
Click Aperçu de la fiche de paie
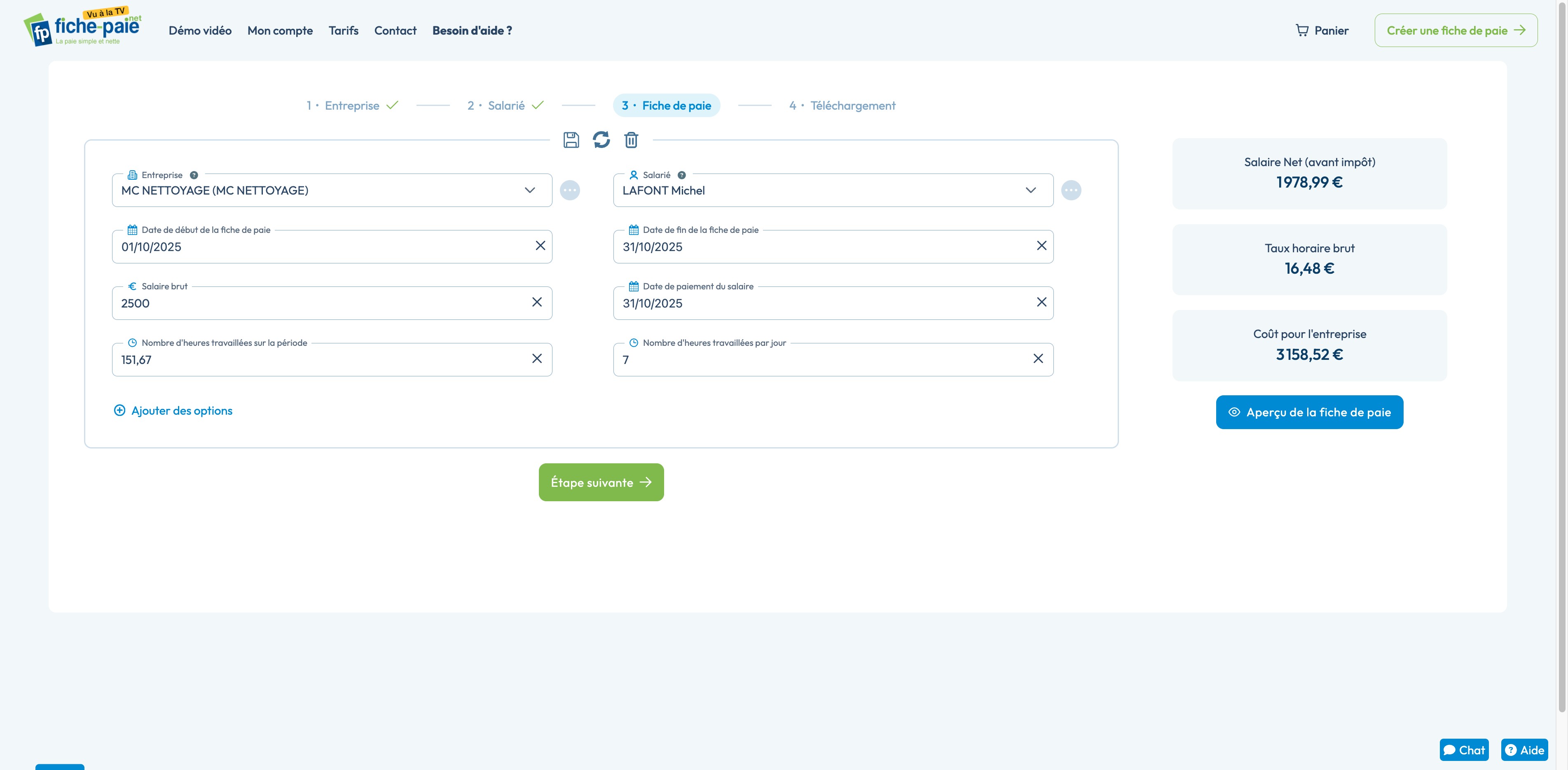point(1309,413)
